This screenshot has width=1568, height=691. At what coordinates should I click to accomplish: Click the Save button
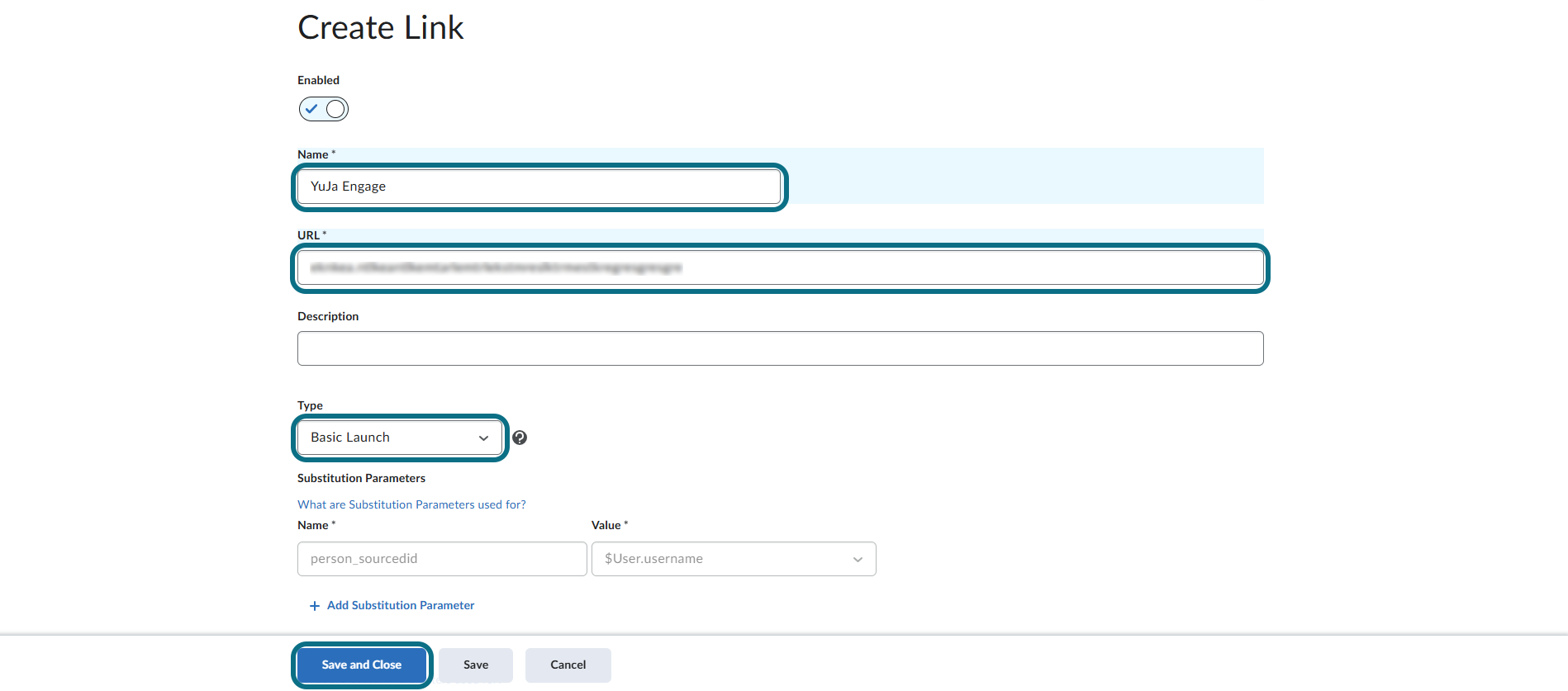(x=476, y=665)
